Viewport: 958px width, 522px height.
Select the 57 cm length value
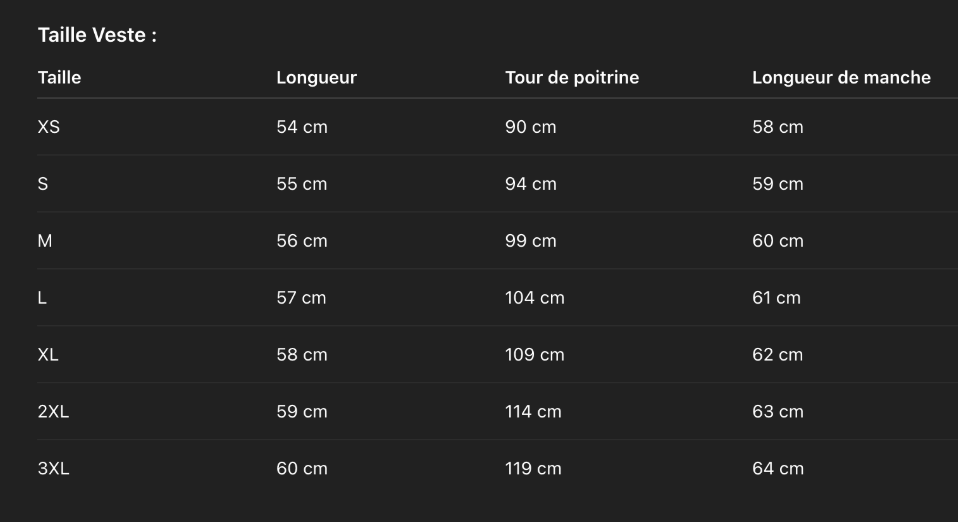[x=301, y=298]
